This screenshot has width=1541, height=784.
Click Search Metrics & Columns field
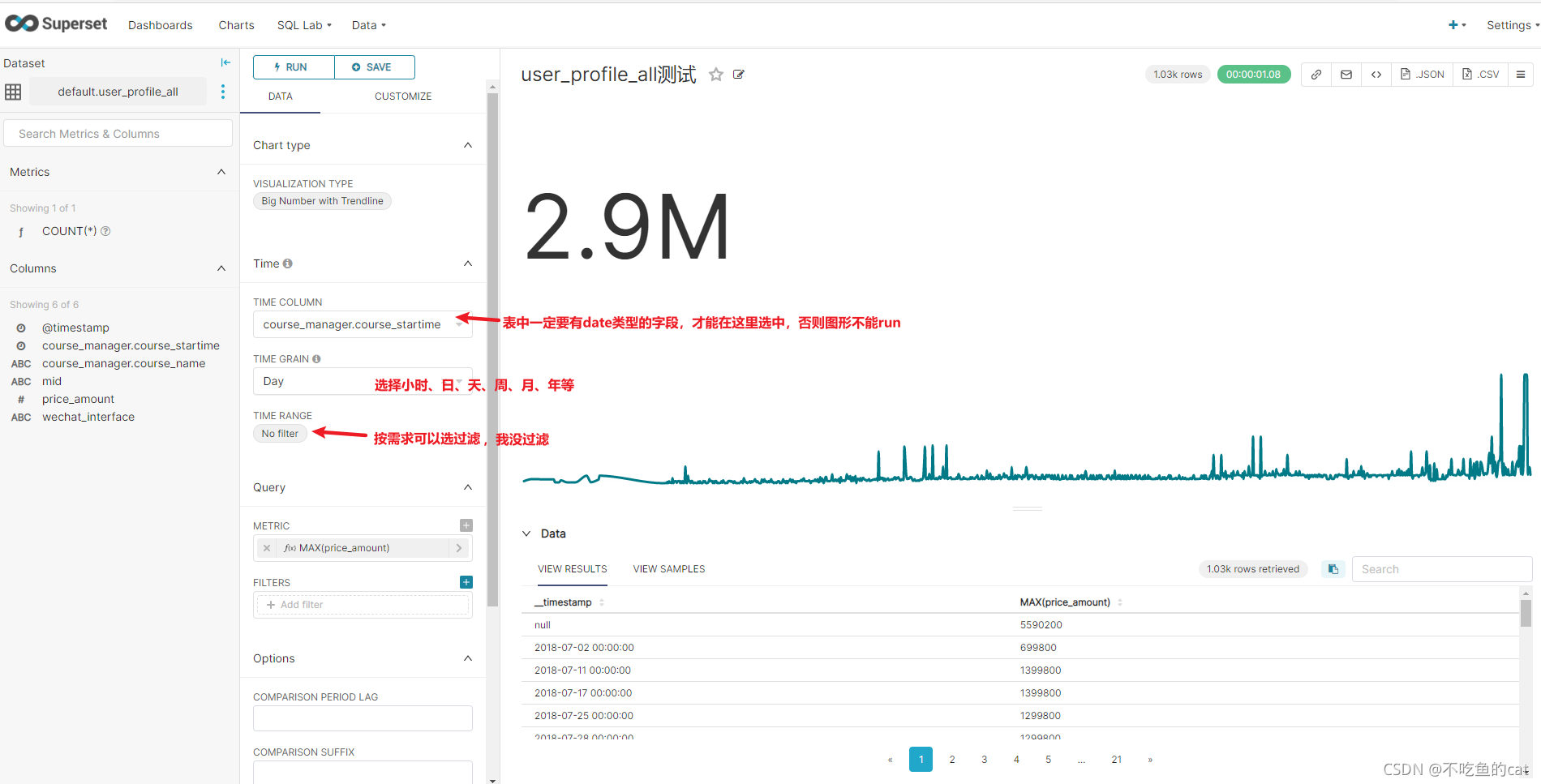pyautogui.click(x=118, y=134)
